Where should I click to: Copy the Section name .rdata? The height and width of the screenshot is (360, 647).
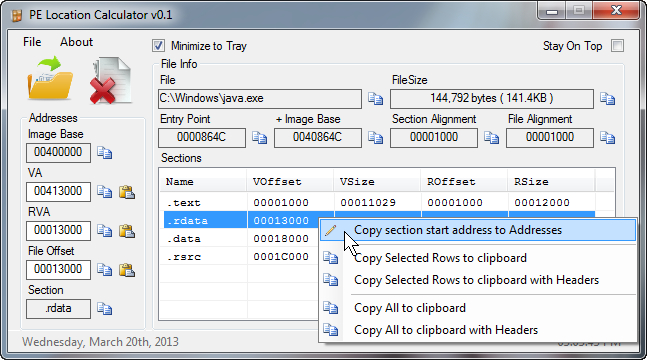click(x=104, y=308)
